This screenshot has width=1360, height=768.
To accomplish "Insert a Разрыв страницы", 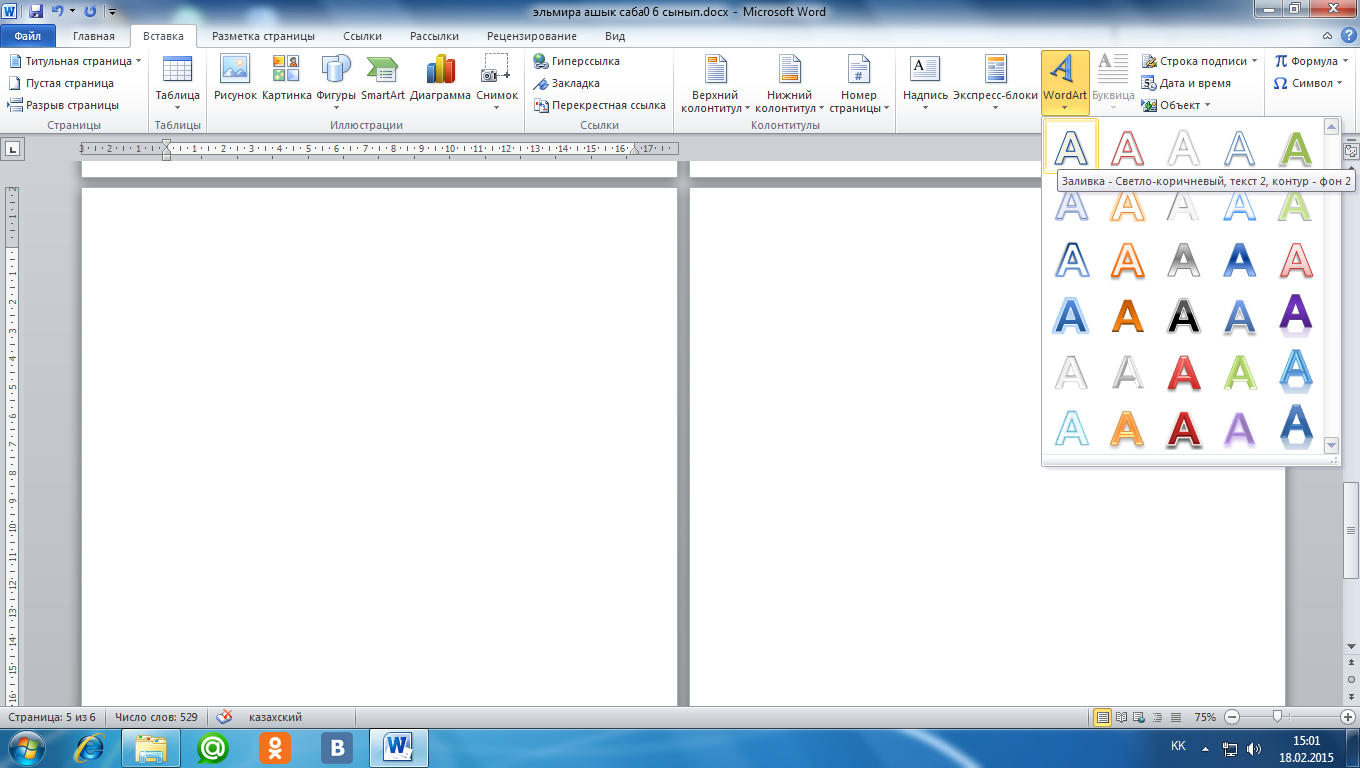I will point(64,105).
